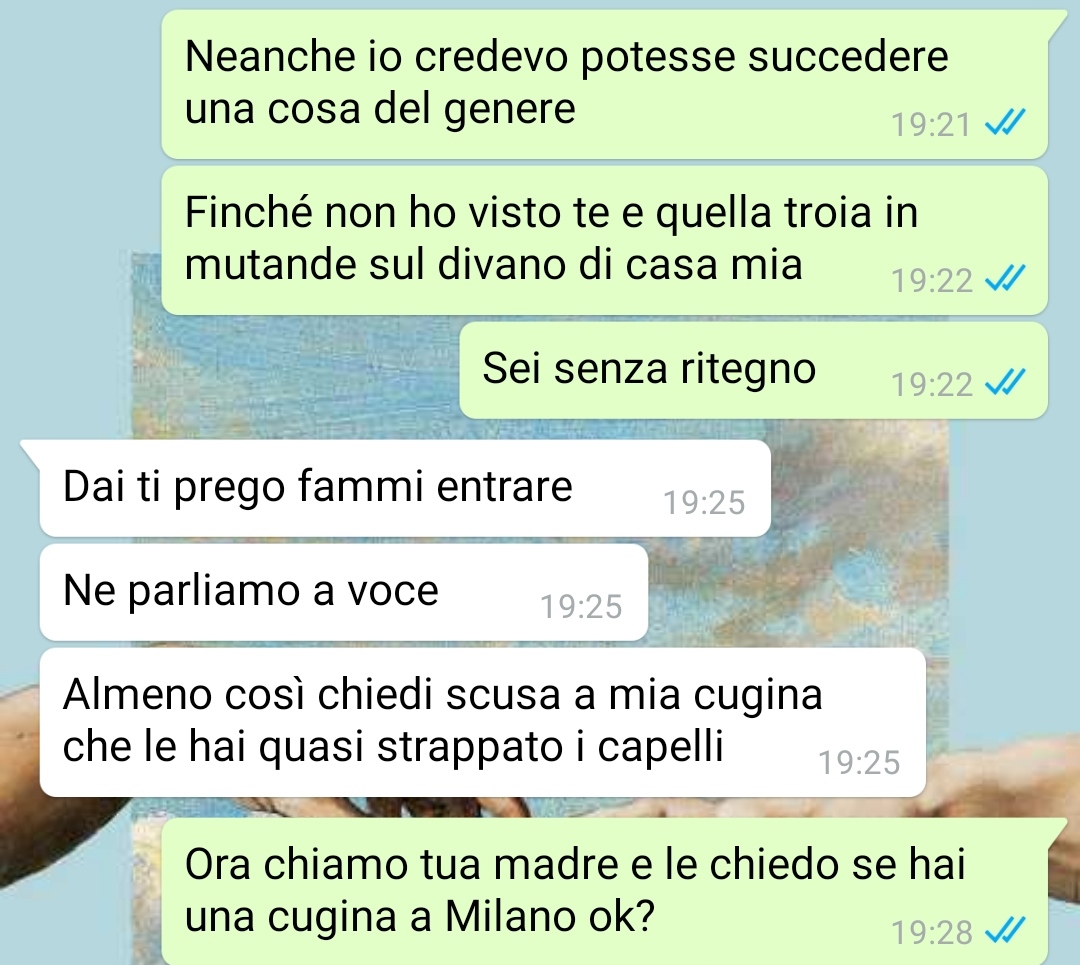Image resolution: width=1080 pixels, height=965 pixels.
Task: Tap the message about 'mia cugina'
Action: (482, 723)
